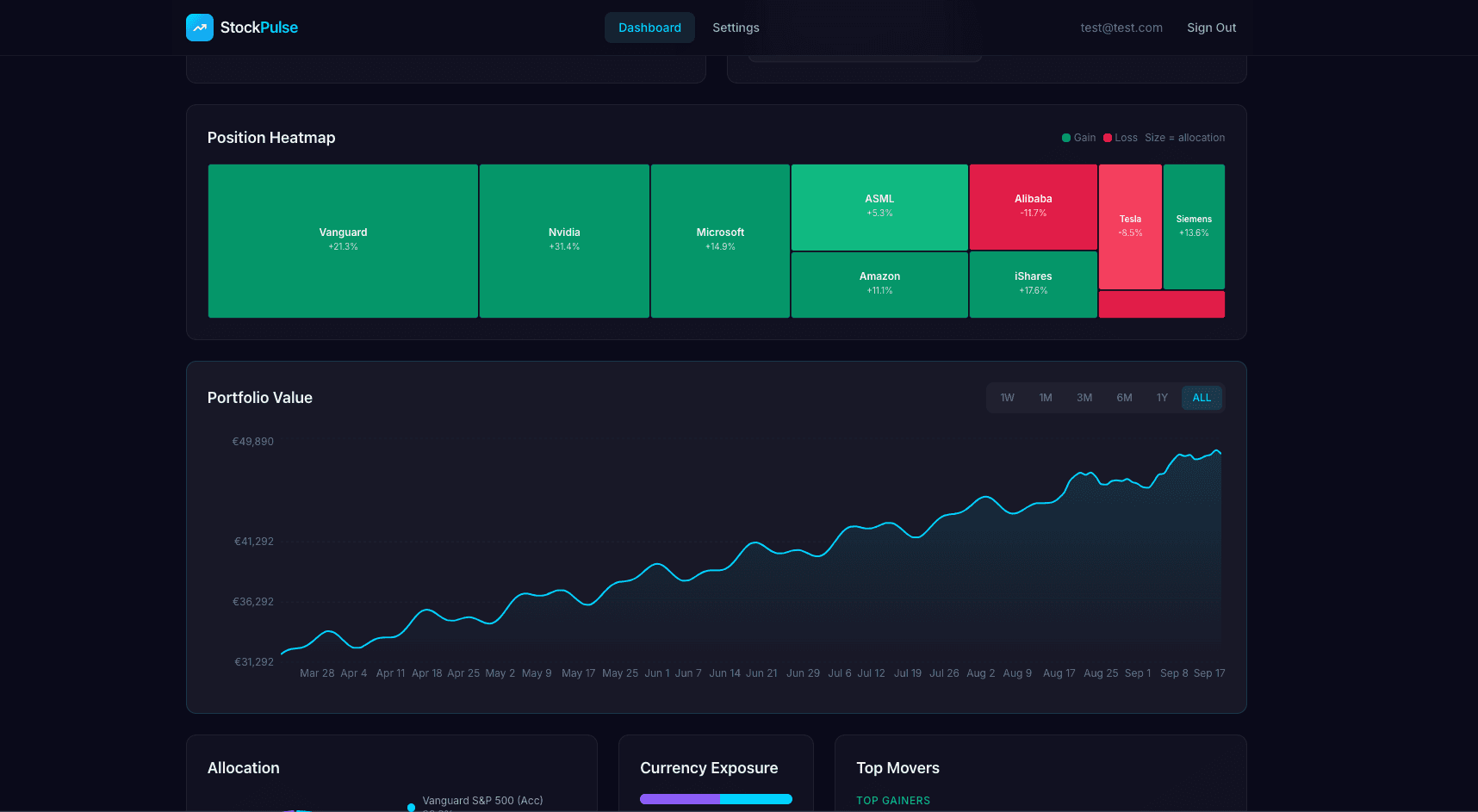Click the Siemens heatmap tile
1478x812 pixels.
(x=1194, y=226)
